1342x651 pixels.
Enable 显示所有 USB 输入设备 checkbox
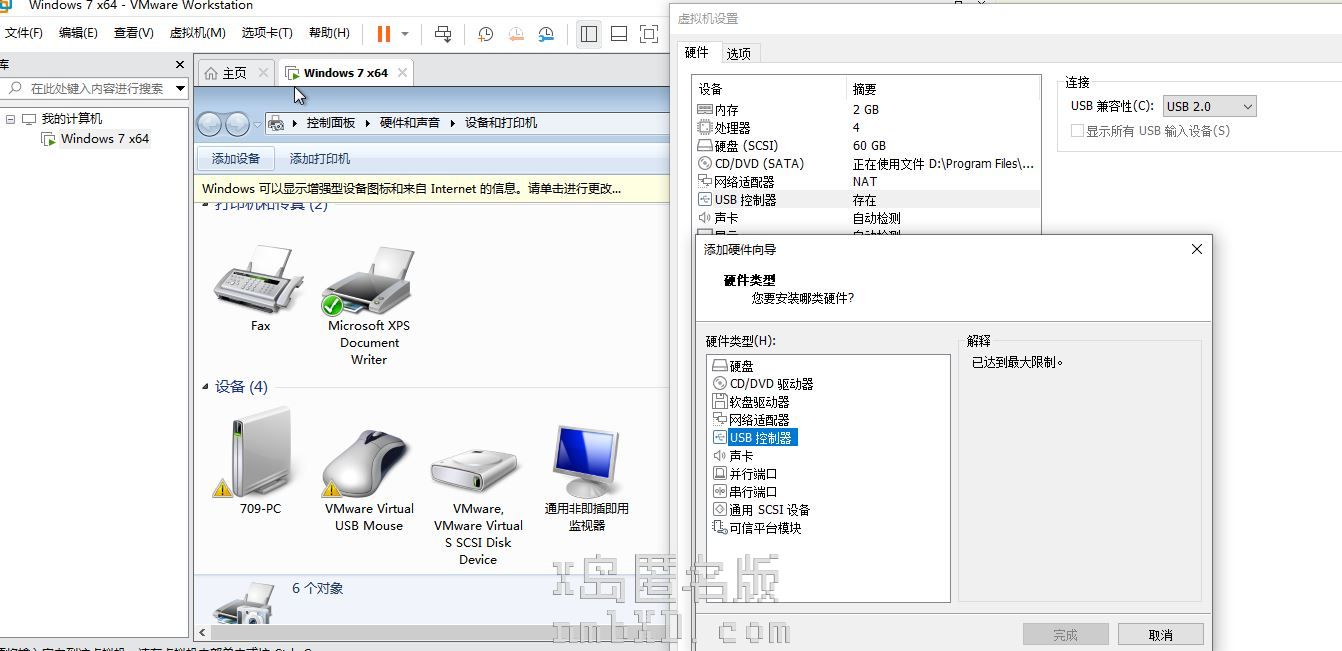[x=1077, y=131]
